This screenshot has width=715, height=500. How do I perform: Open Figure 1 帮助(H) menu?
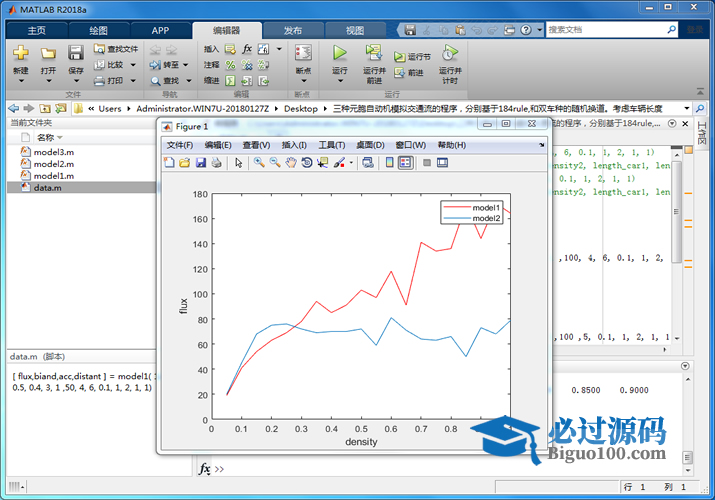pyautogui.click(x=451, y=145)
